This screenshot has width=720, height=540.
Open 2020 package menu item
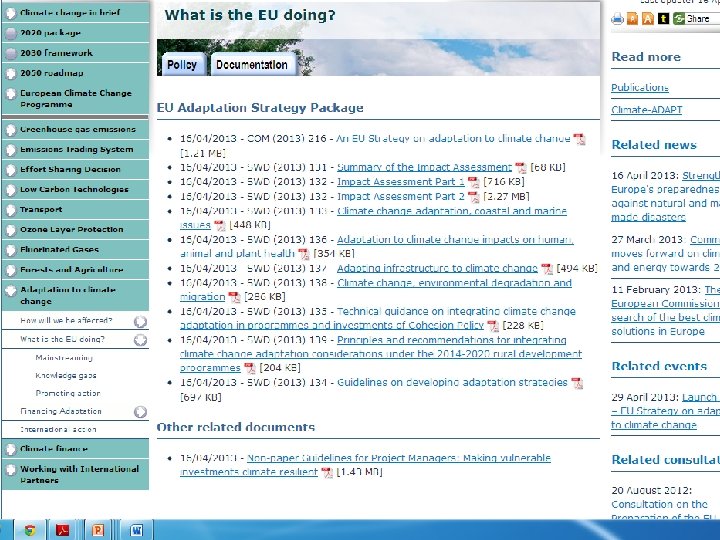(75, 33)
